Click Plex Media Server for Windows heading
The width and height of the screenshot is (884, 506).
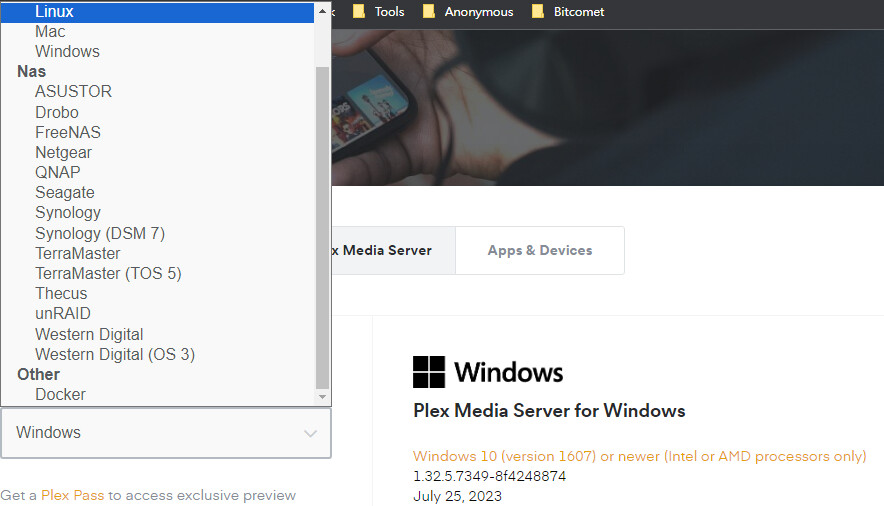[x=549, y=410]
